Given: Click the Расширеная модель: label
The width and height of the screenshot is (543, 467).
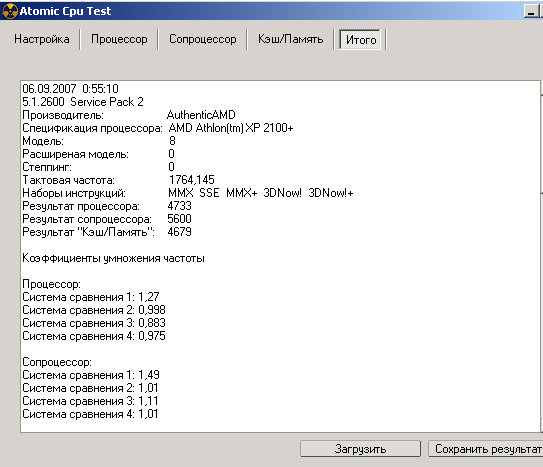Looking at the screenshot, I should [75, 154].
